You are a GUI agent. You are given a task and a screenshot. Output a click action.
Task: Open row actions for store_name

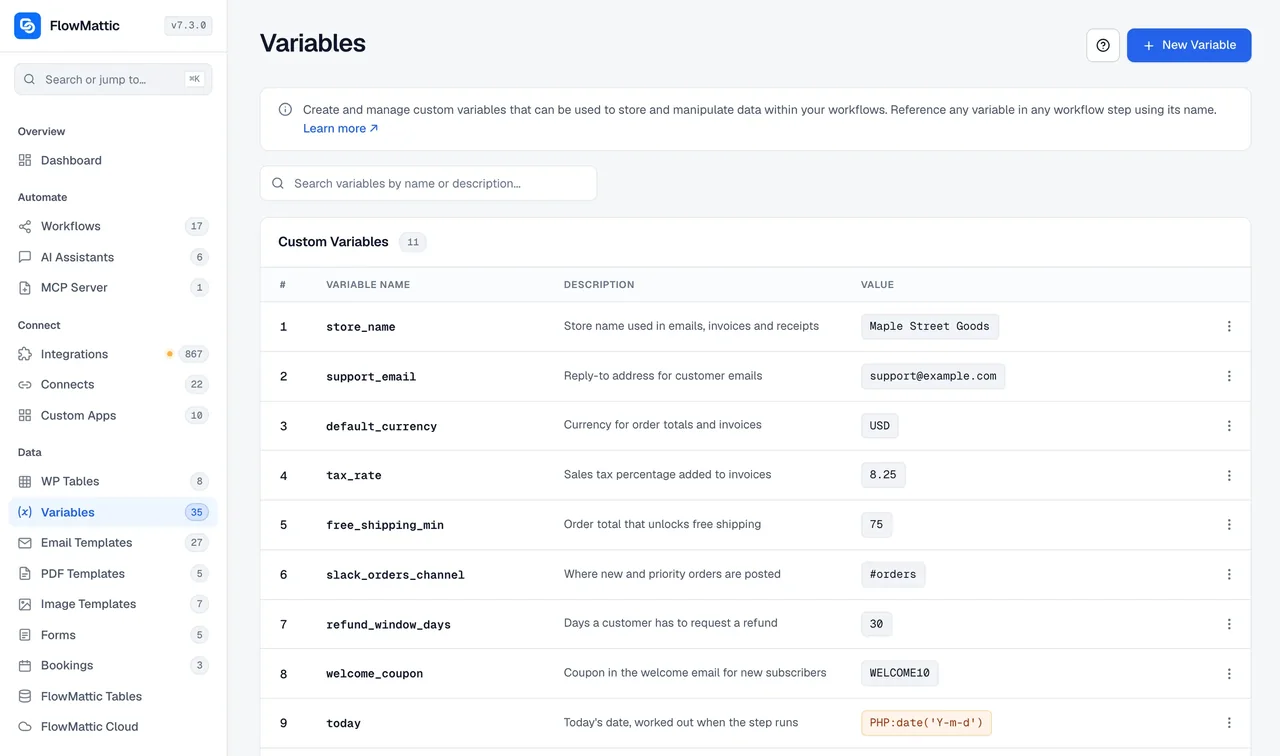point(1229,327)
